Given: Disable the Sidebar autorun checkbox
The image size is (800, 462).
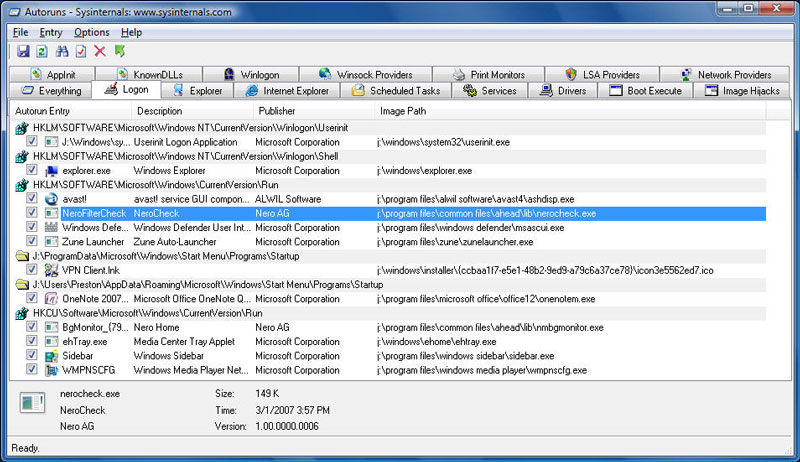Looking at the screenshot, I should (33, 355).
